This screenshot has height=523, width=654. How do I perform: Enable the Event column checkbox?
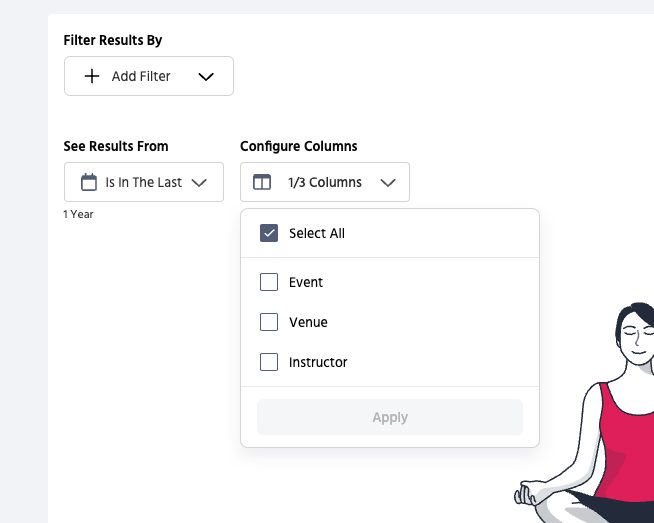pyautogui.click(x=269, y=282)
